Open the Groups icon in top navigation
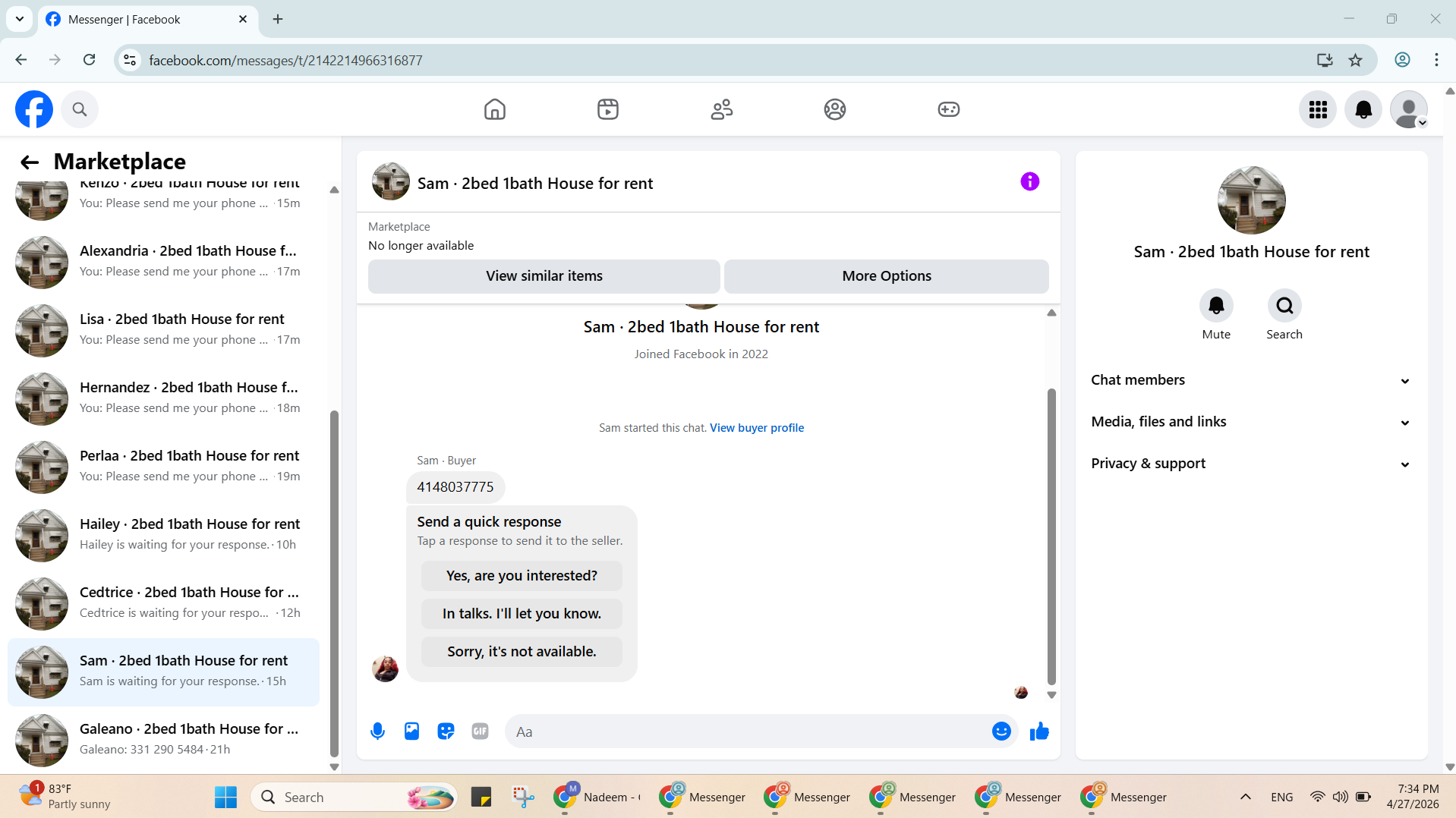1456x818 pixels. (x=835, y=109)
